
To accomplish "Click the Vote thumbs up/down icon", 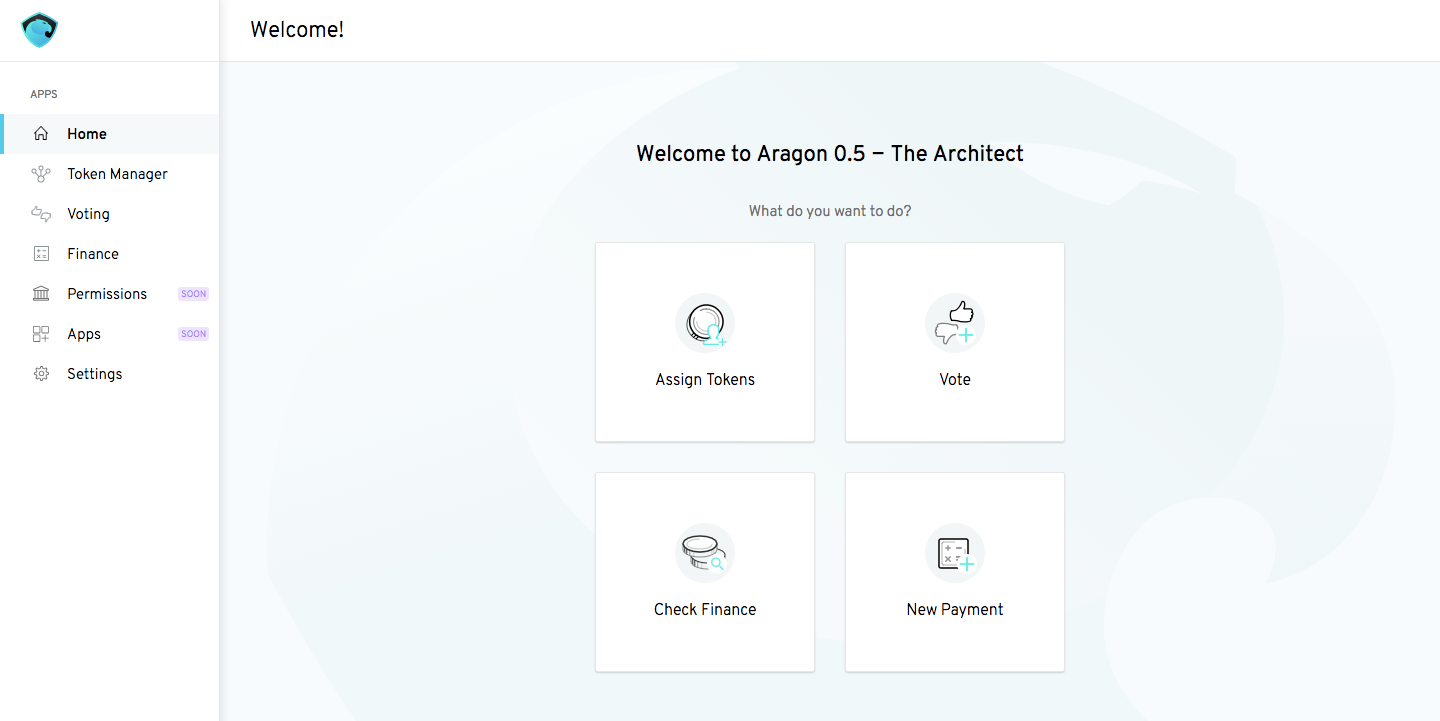I will point(955,323).
